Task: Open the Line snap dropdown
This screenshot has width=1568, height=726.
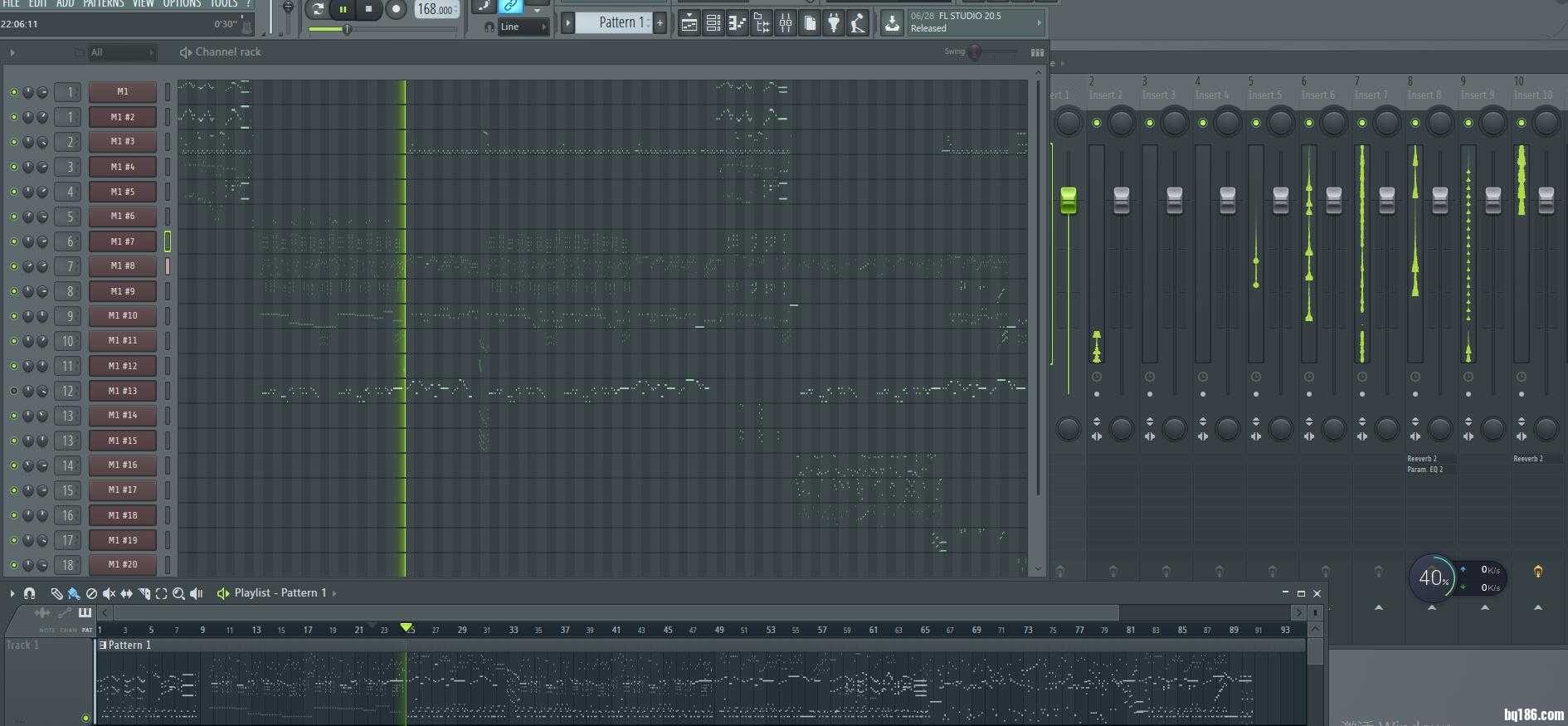Action: (x=523, y=27)
